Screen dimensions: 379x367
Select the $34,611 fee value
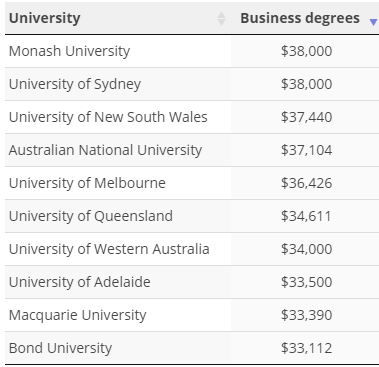click(x=306, y=216)
